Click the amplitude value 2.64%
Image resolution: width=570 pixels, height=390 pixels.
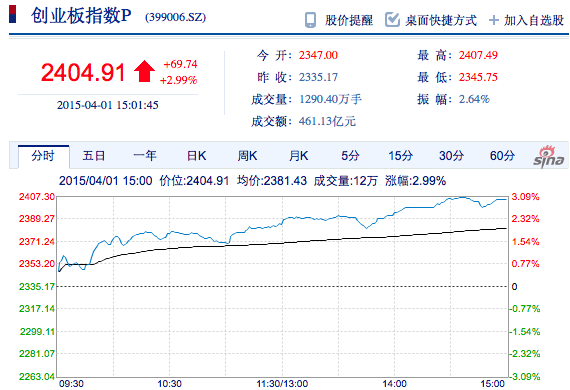point(474,99)
